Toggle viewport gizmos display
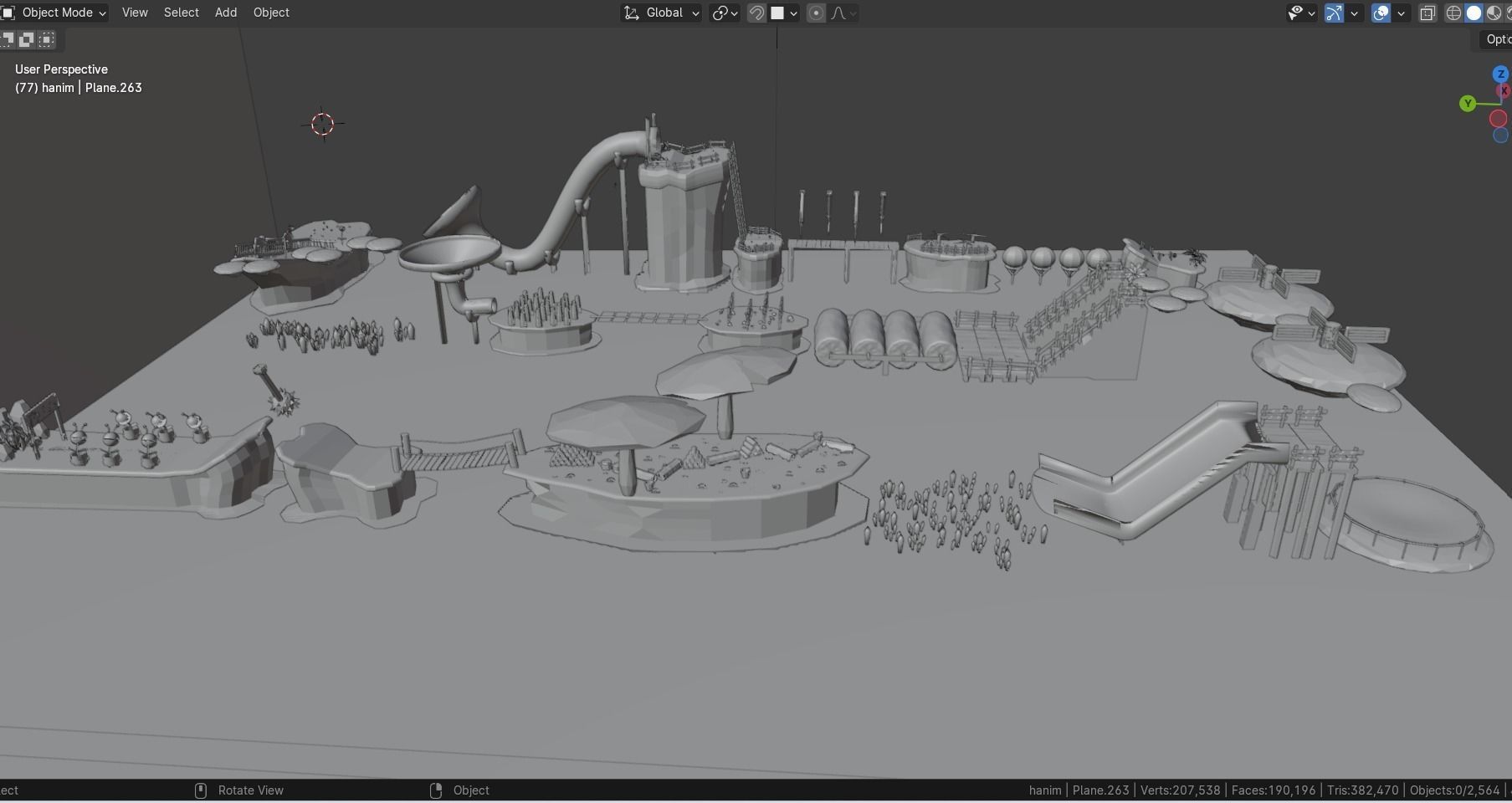1512x803 pixels. click(x=1335, y=13)
